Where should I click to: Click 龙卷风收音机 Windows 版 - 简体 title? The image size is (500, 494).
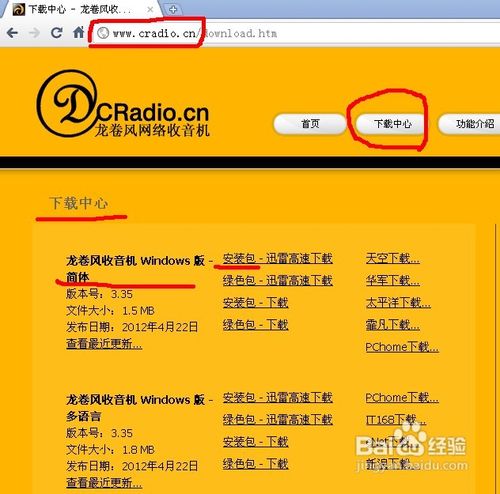[x=139, y=269]
